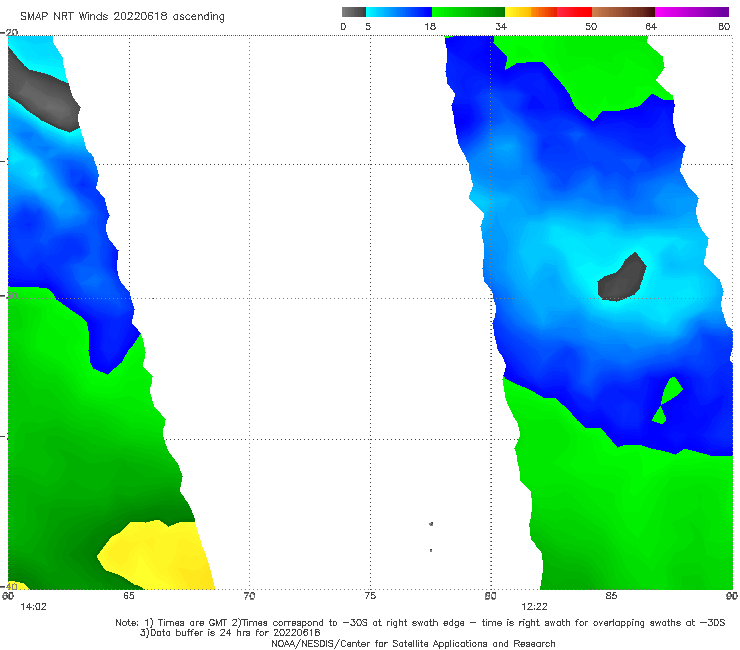This screenshot has height=650, width=740.
Task: Click the yellow high-wind patch in the left swath
Action: point(158,557)
